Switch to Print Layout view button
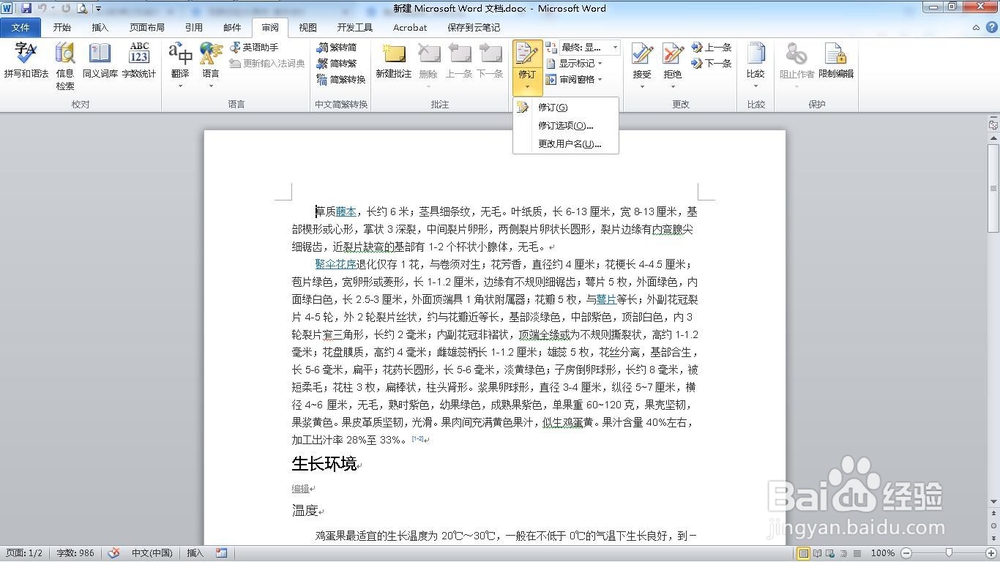Viewport: 1000px width, 562px height. [x=804, y=553]
